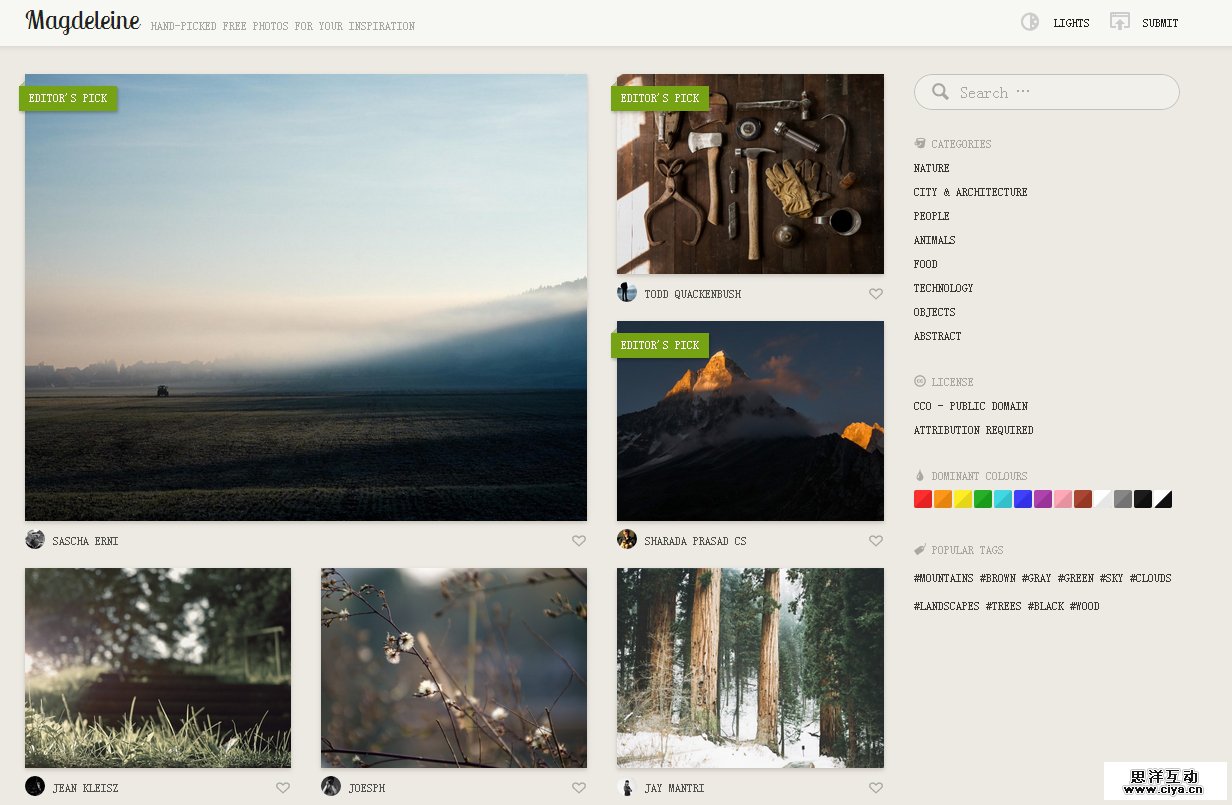Click the #MOUNTAINS tag

coord(943,578)
